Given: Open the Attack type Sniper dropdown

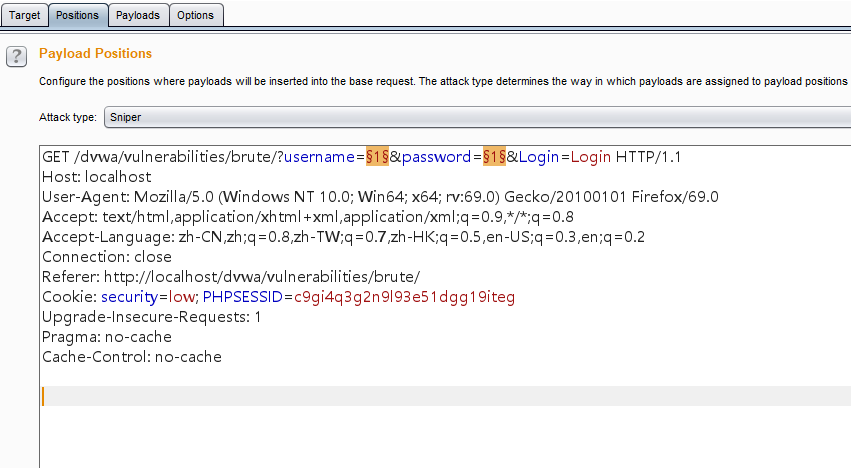Looking at the screenshot, I should 478,117.
